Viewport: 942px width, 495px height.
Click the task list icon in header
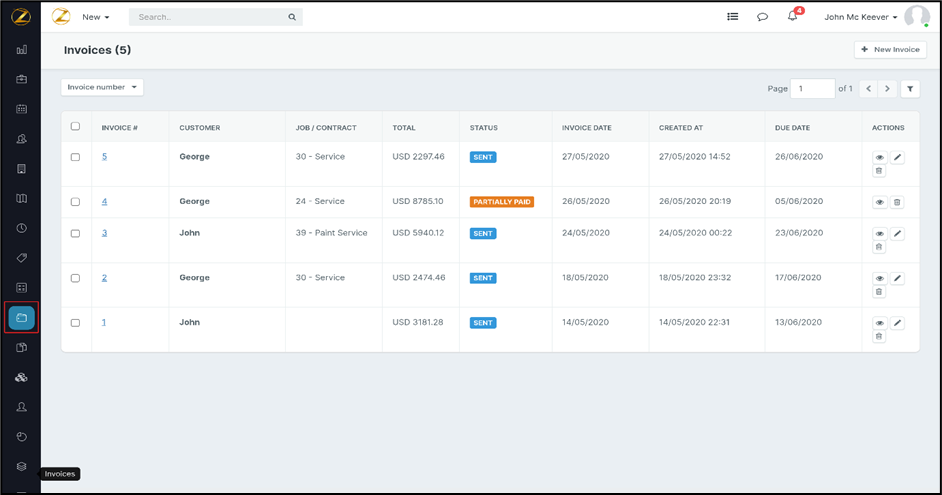coord(732,17)
